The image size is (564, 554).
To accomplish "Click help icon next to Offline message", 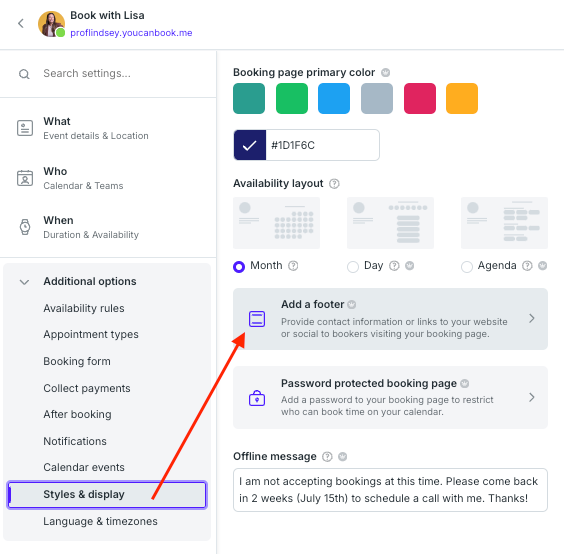I will (327, 457).
